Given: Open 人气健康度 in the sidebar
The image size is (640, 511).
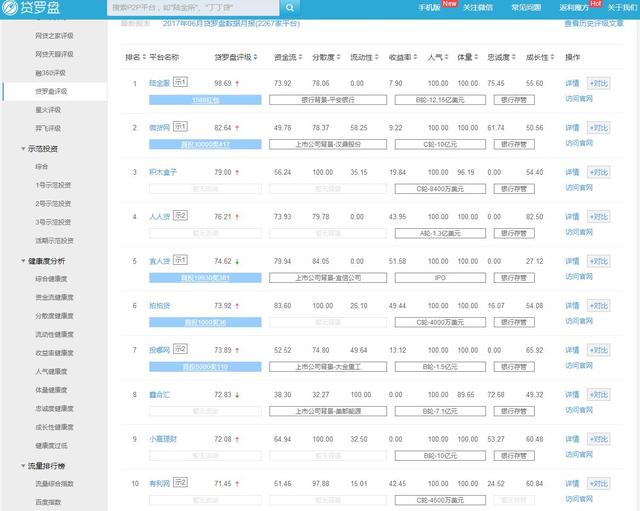Looking at the screenshot, I should tap(51, 372).
